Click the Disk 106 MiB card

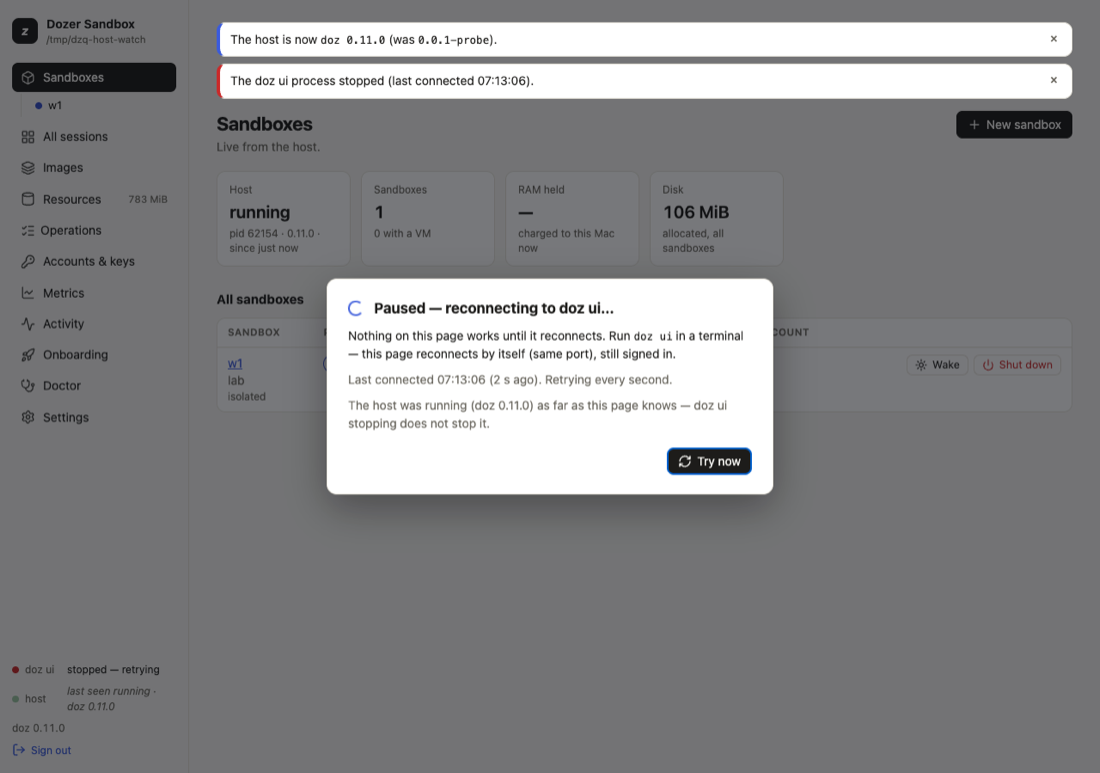(716, 219)
